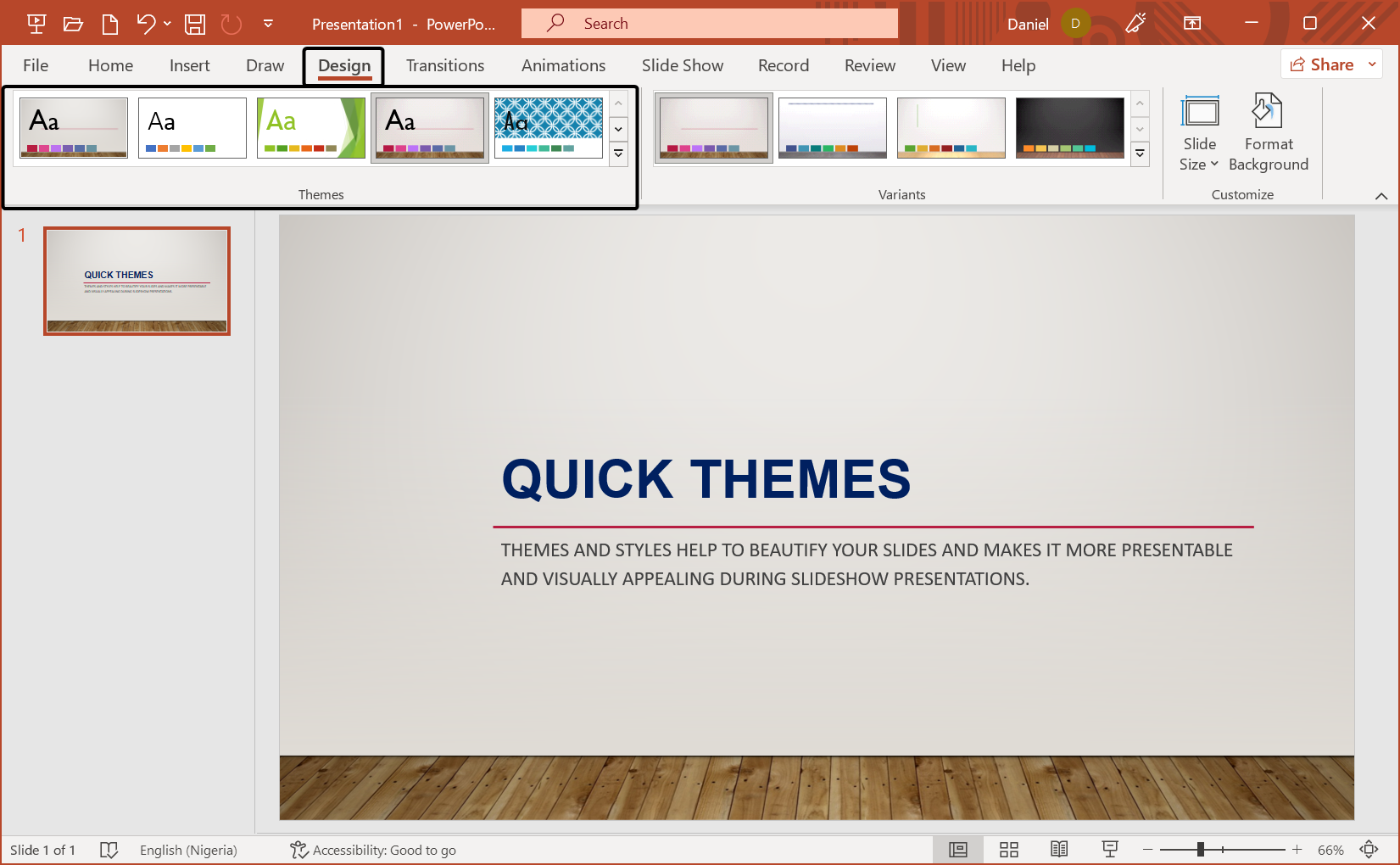Switch to Slide Sorter view icon
The image size is (1400, 865).
pos(1008,849)
